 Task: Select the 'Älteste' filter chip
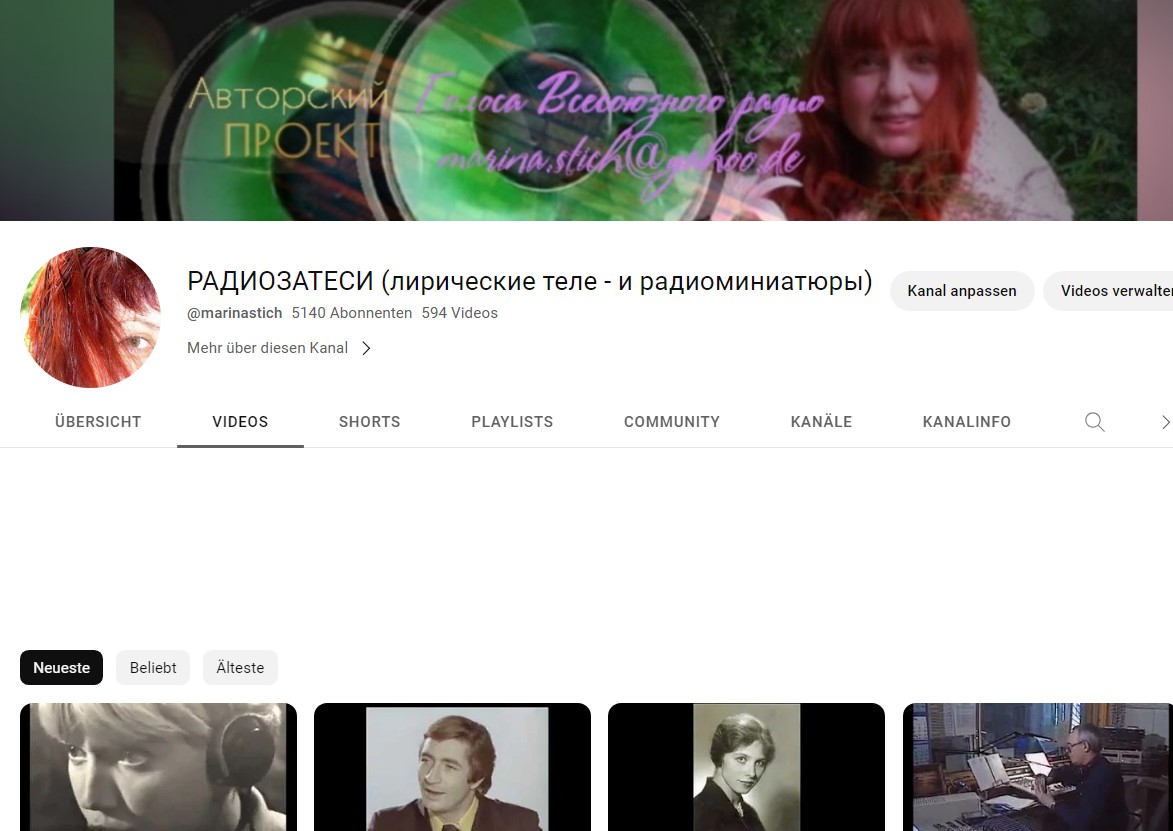[x=240, y=667]
